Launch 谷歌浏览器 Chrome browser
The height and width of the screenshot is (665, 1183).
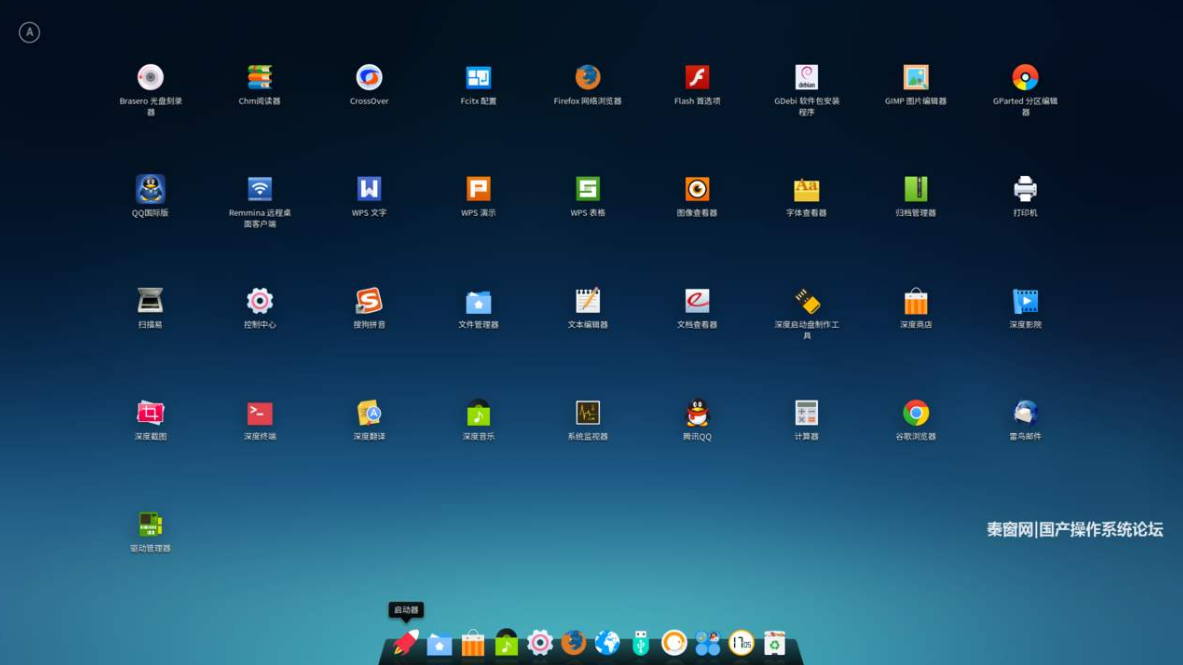915,413
